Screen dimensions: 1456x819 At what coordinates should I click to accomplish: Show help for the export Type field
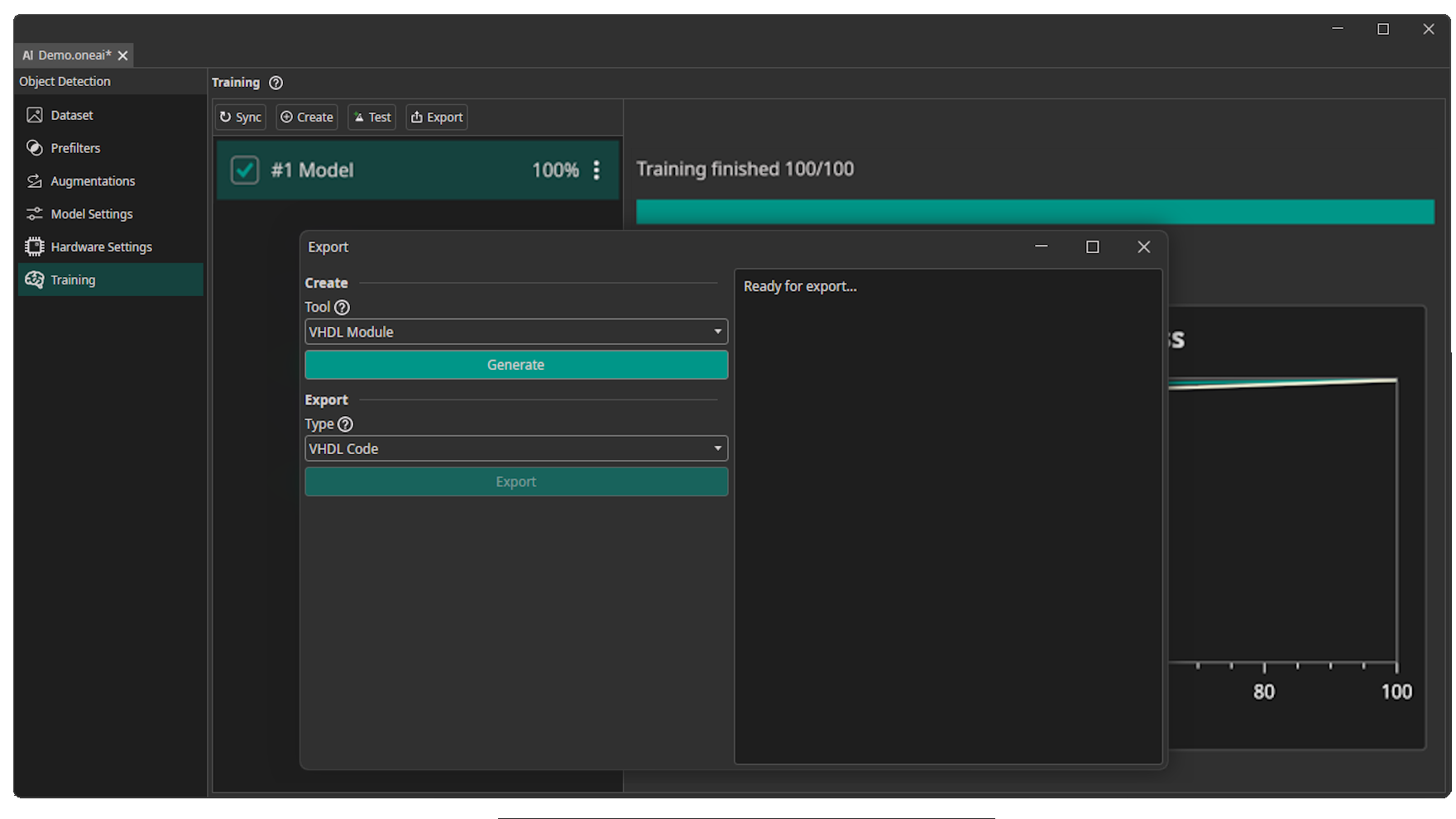(x=345, y=424)
